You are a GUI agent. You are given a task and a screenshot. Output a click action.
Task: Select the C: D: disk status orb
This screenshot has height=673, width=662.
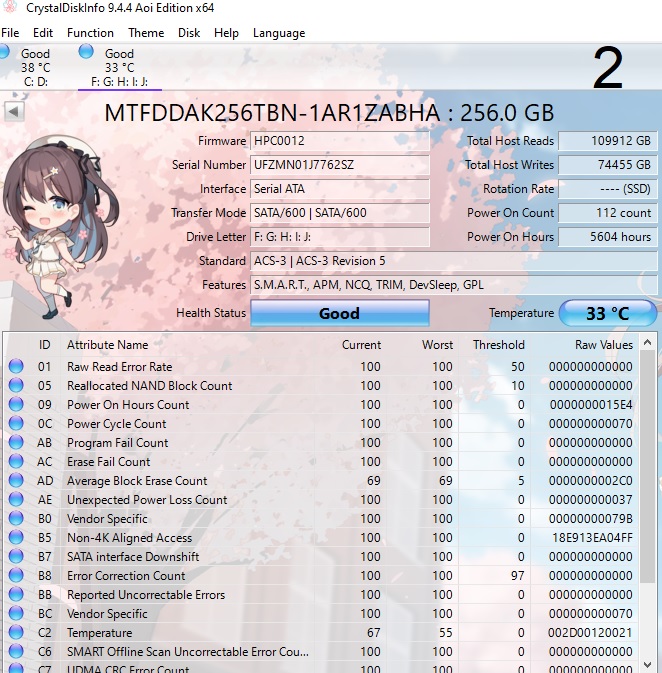point(5,52)
